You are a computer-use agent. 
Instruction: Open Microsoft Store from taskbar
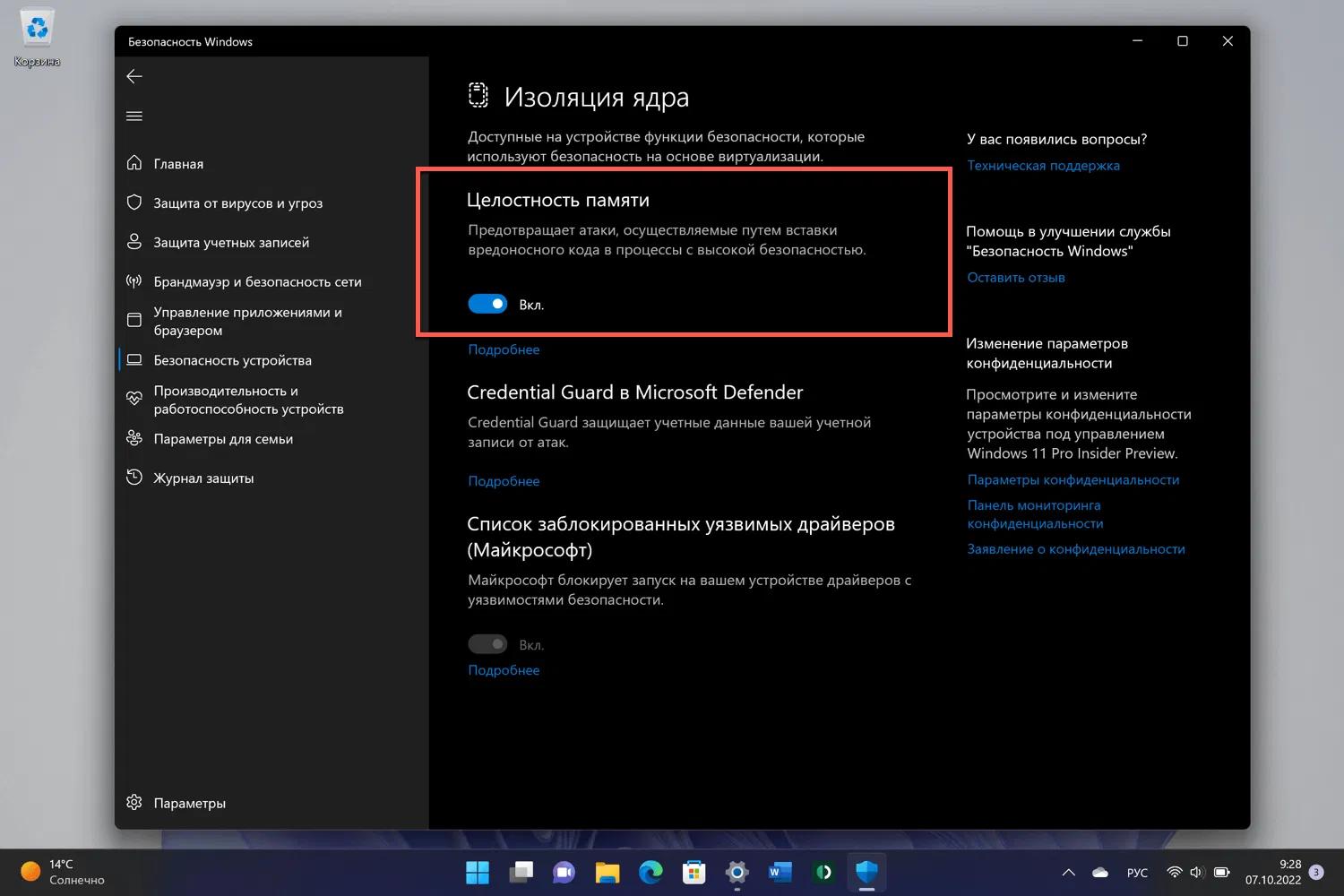click(694, 872)
